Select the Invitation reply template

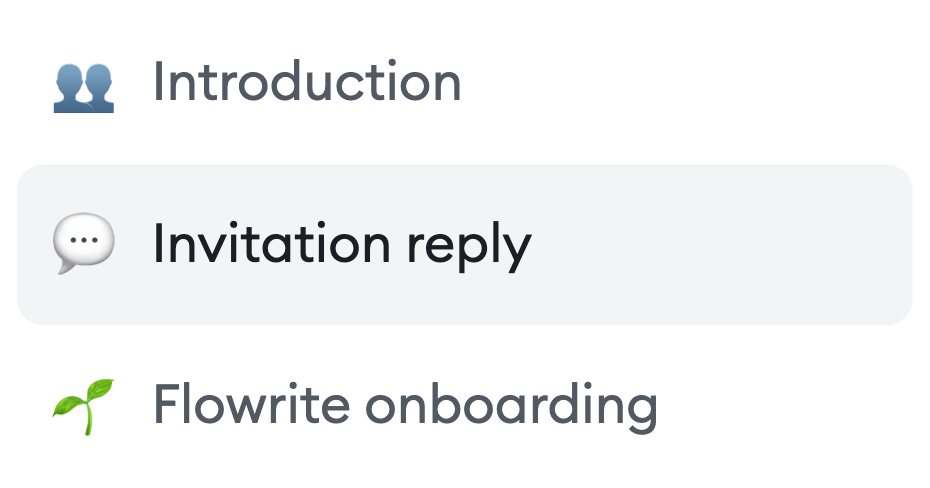[340, 245]
